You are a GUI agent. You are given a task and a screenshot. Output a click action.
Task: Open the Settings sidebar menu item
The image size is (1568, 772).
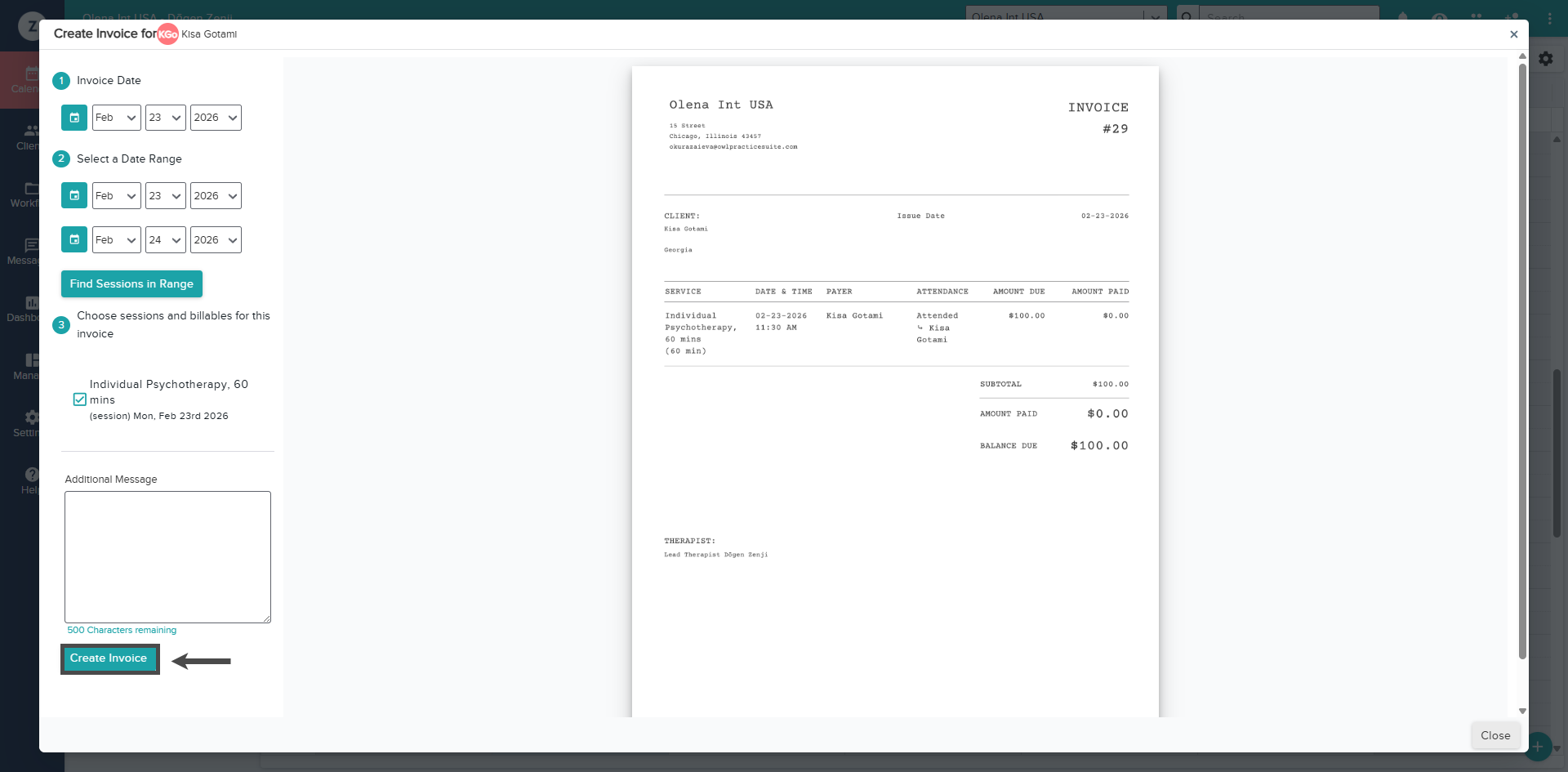click(29, 423)
